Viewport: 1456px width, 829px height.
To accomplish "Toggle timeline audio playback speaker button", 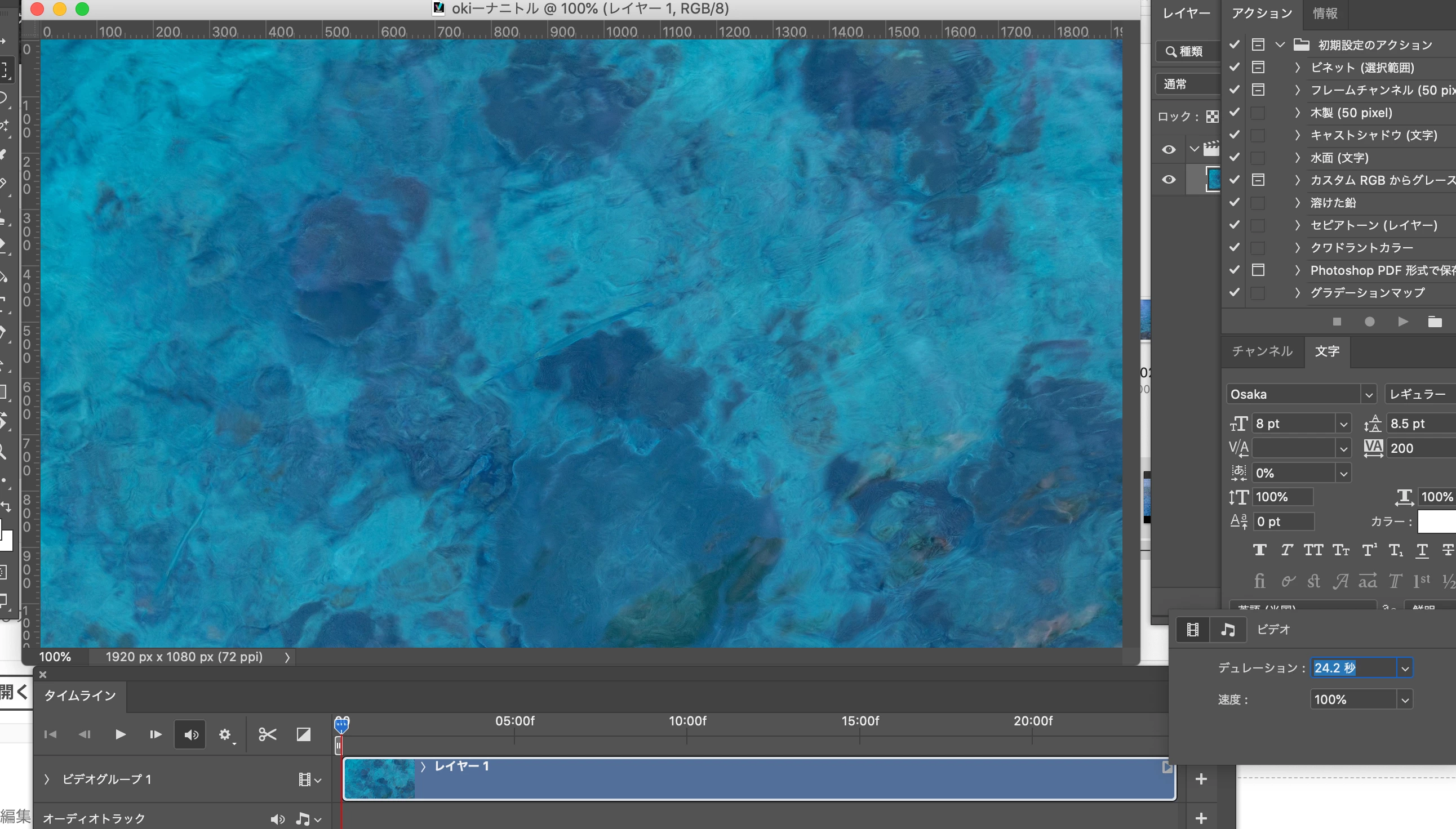I will 190,734.
